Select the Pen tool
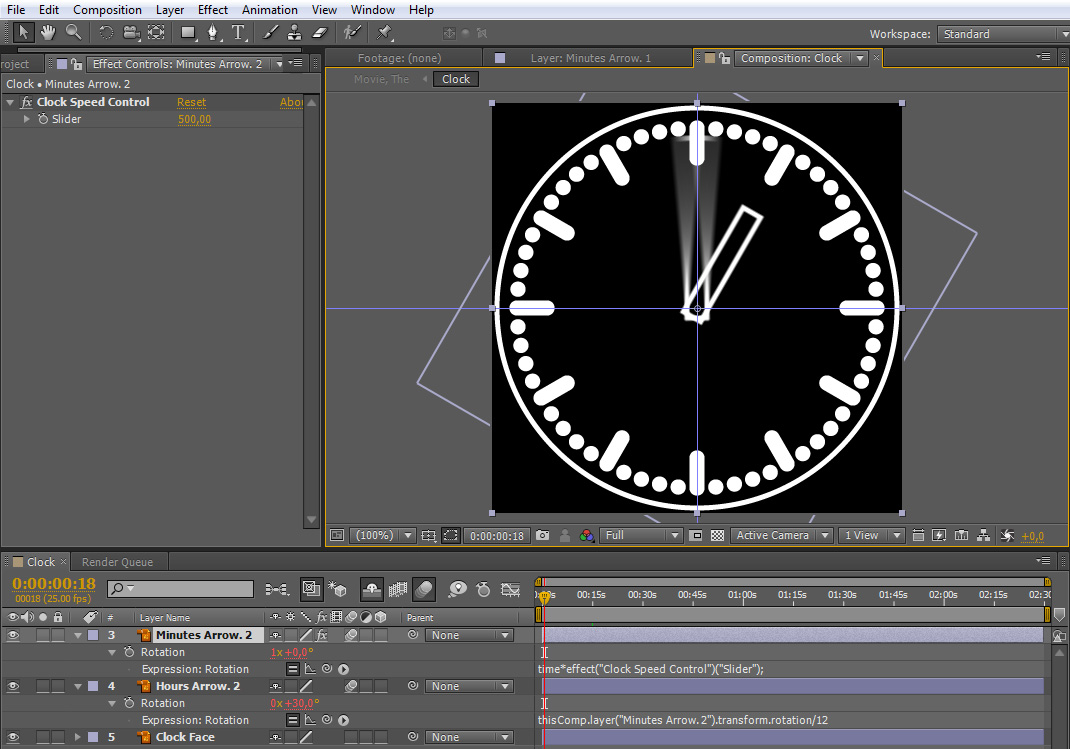This screenshot has height=749, width=1070. [x=213, y=32]
